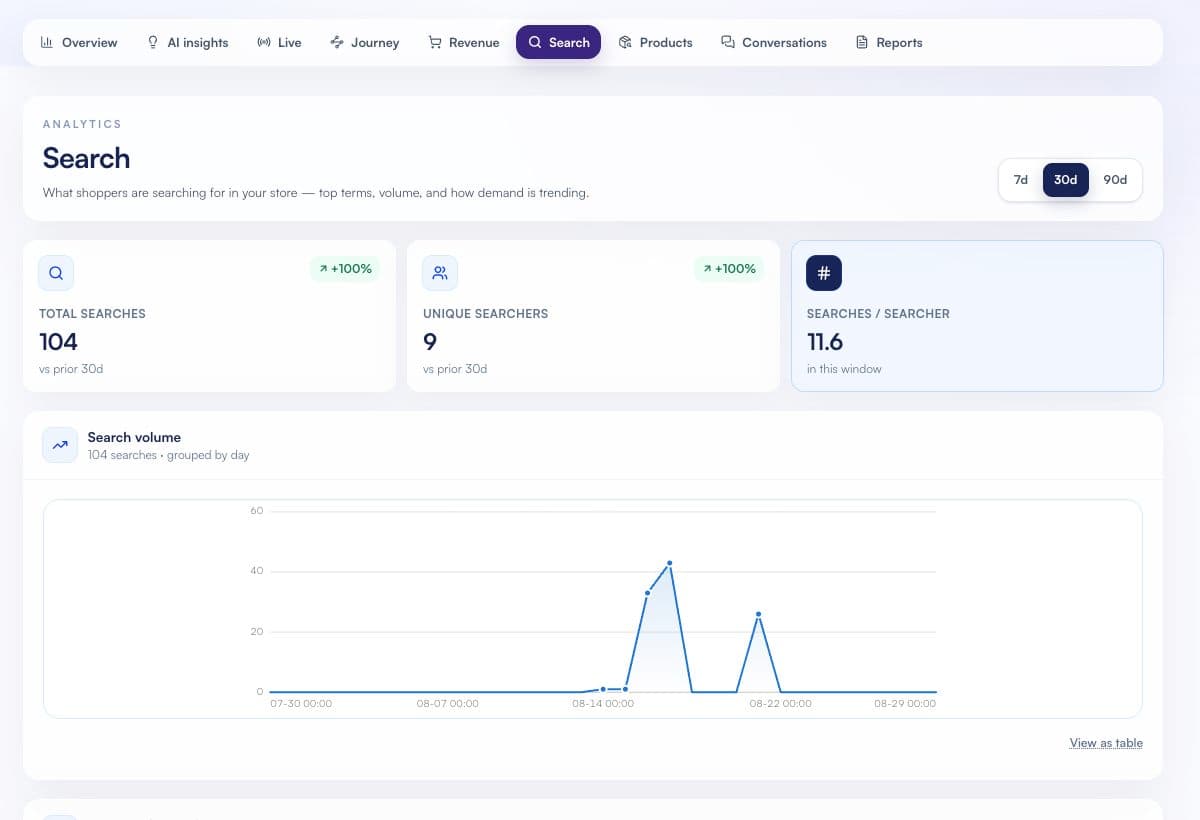Click the Total Searches magnifier icon

[x=56, y=273]
